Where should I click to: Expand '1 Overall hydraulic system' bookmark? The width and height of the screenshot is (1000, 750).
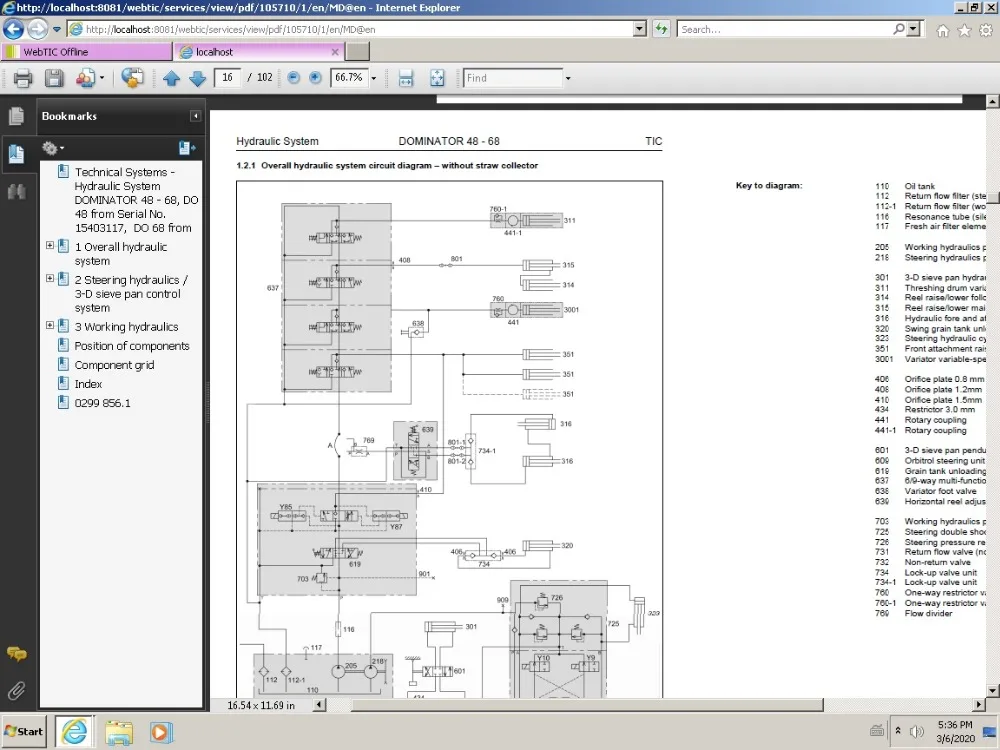coord(50,246)
